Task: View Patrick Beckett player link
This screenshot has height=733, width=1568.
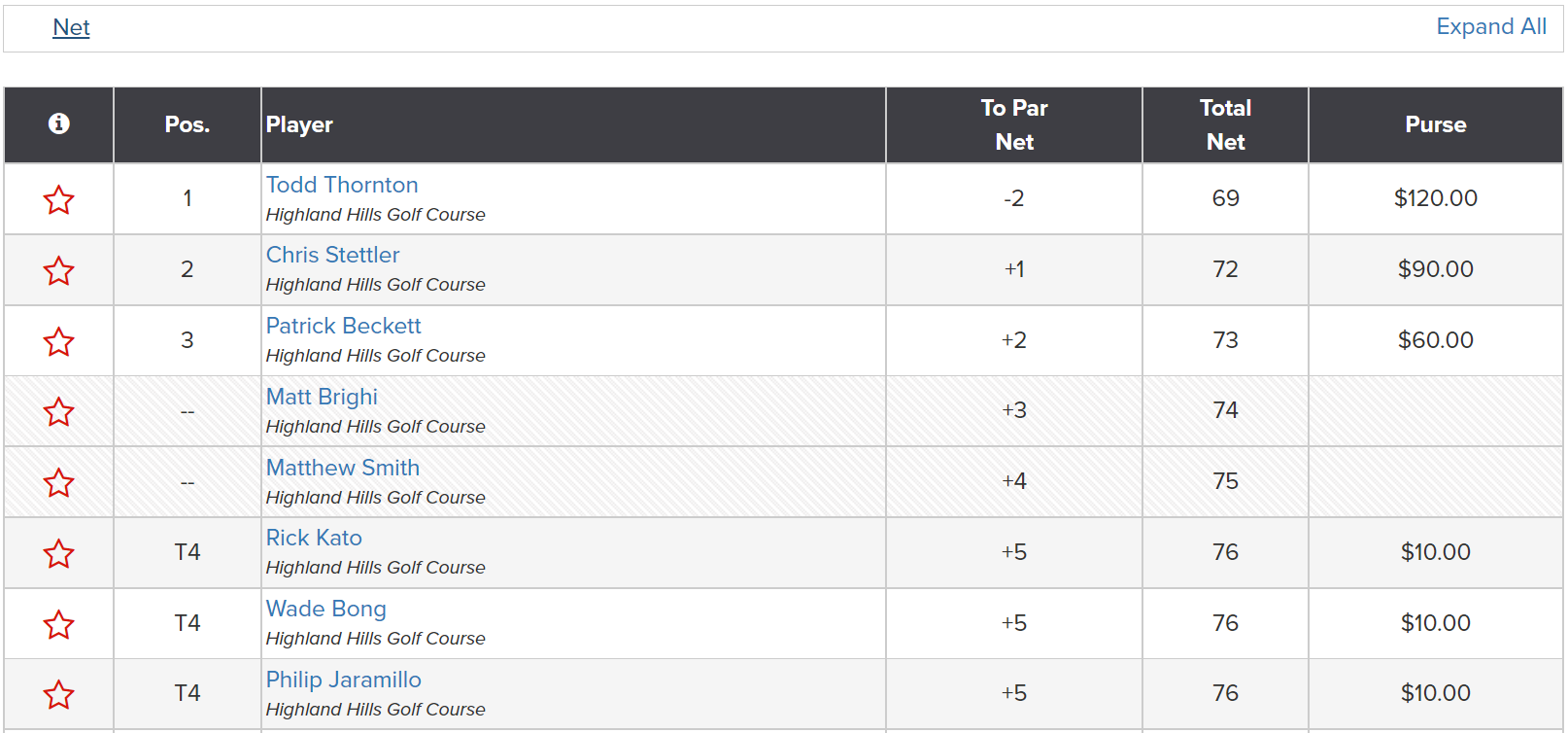Action: (x=343, y=326)
